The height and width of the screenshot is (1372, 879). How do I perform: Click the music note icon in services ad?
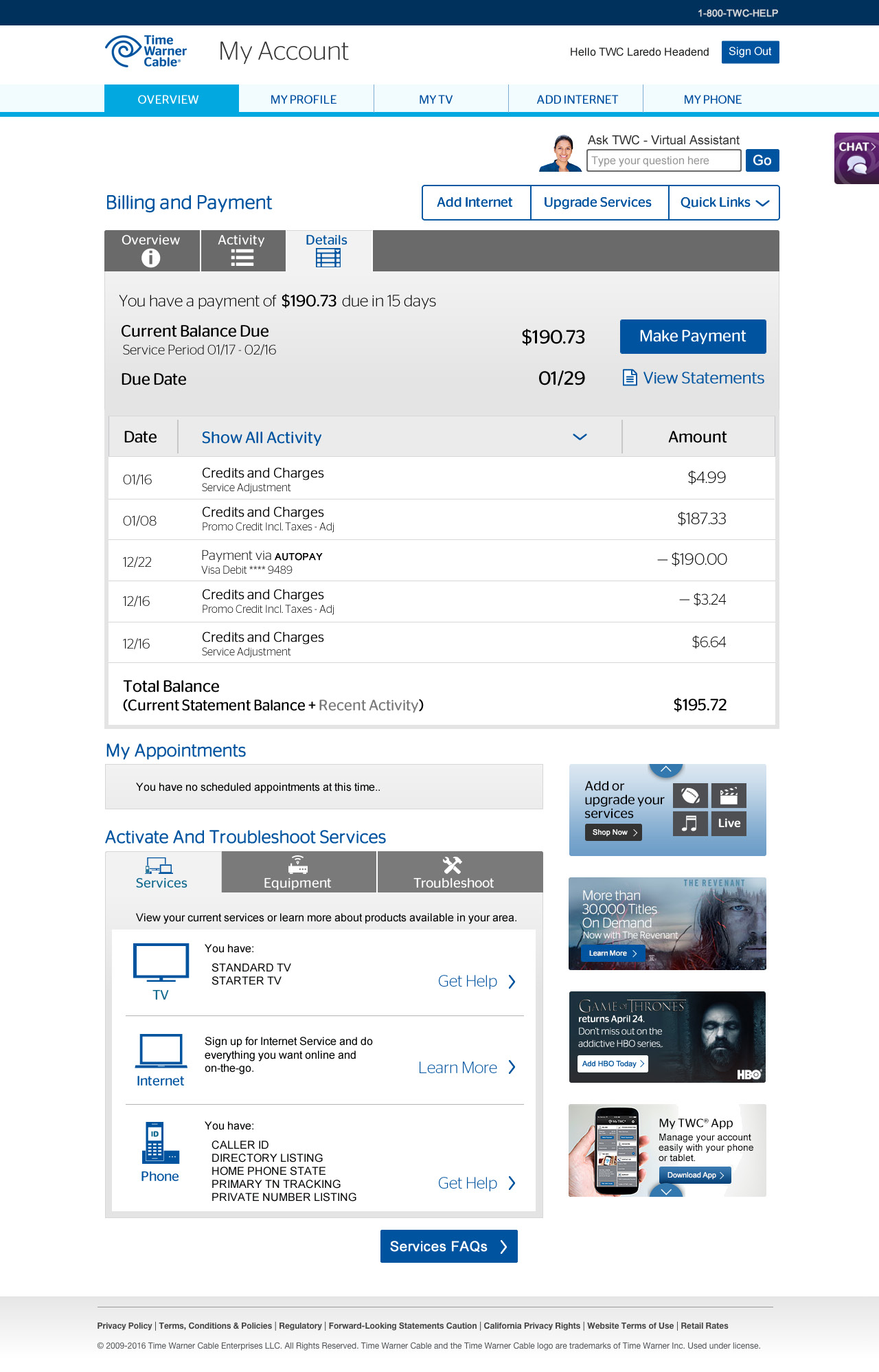click(x=690, y=823)
